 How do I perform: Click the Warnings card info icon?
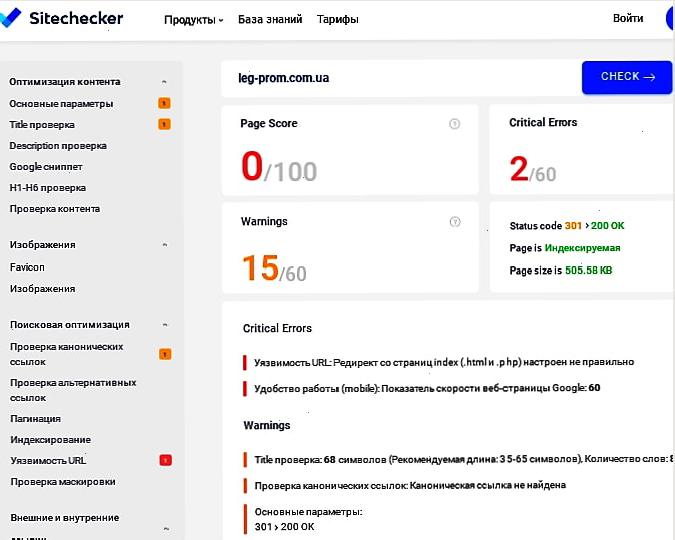455,222
